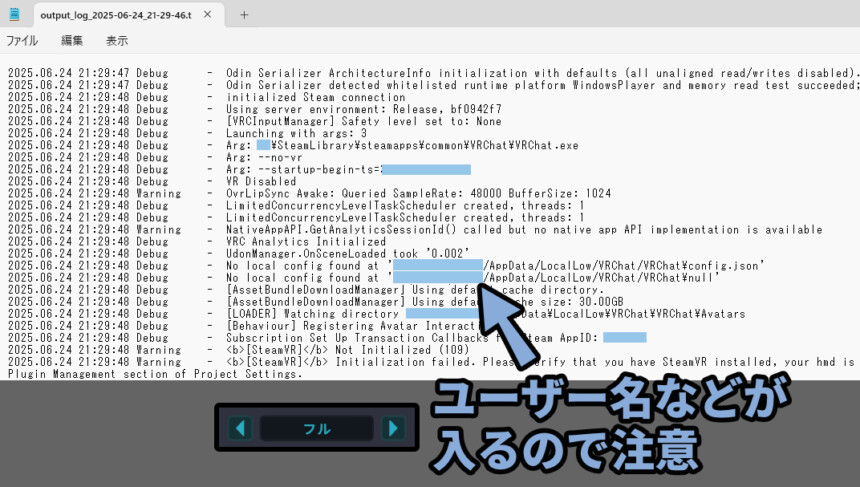Click 'NativeAppAPI.GetAnalyticsSessionId()' warning line

(x=415, y=230)
